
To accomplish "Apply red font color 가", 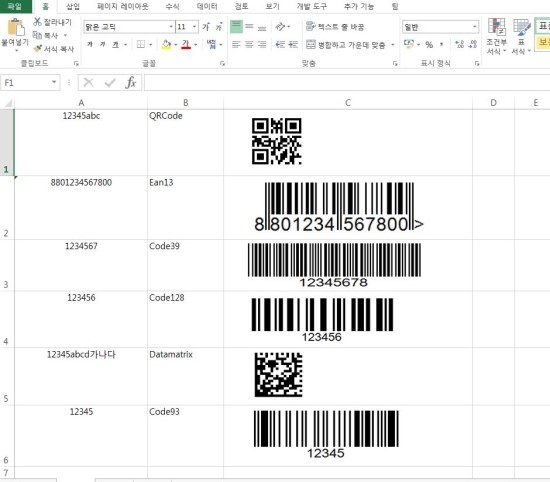I will pos(186,45).
